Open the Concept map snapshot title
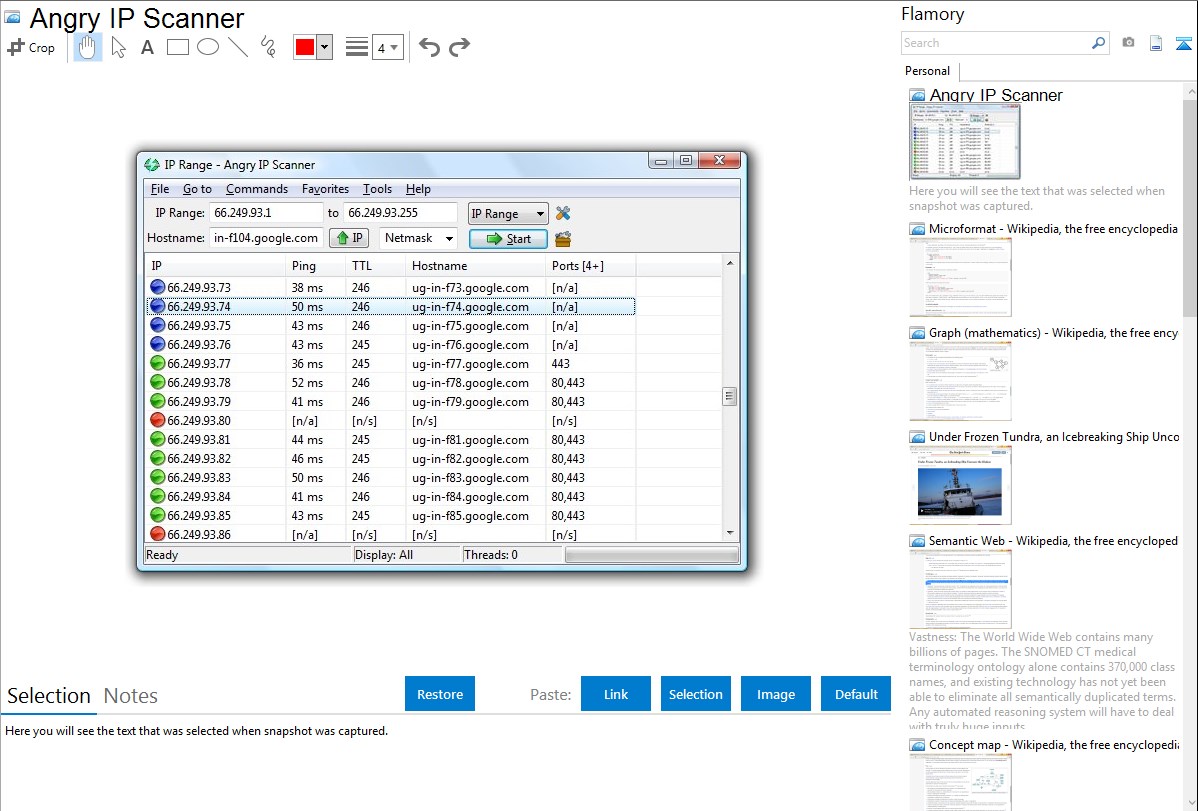This screenshot has width=1198, height=811. pyautogui.click(x=1053, y=744)
